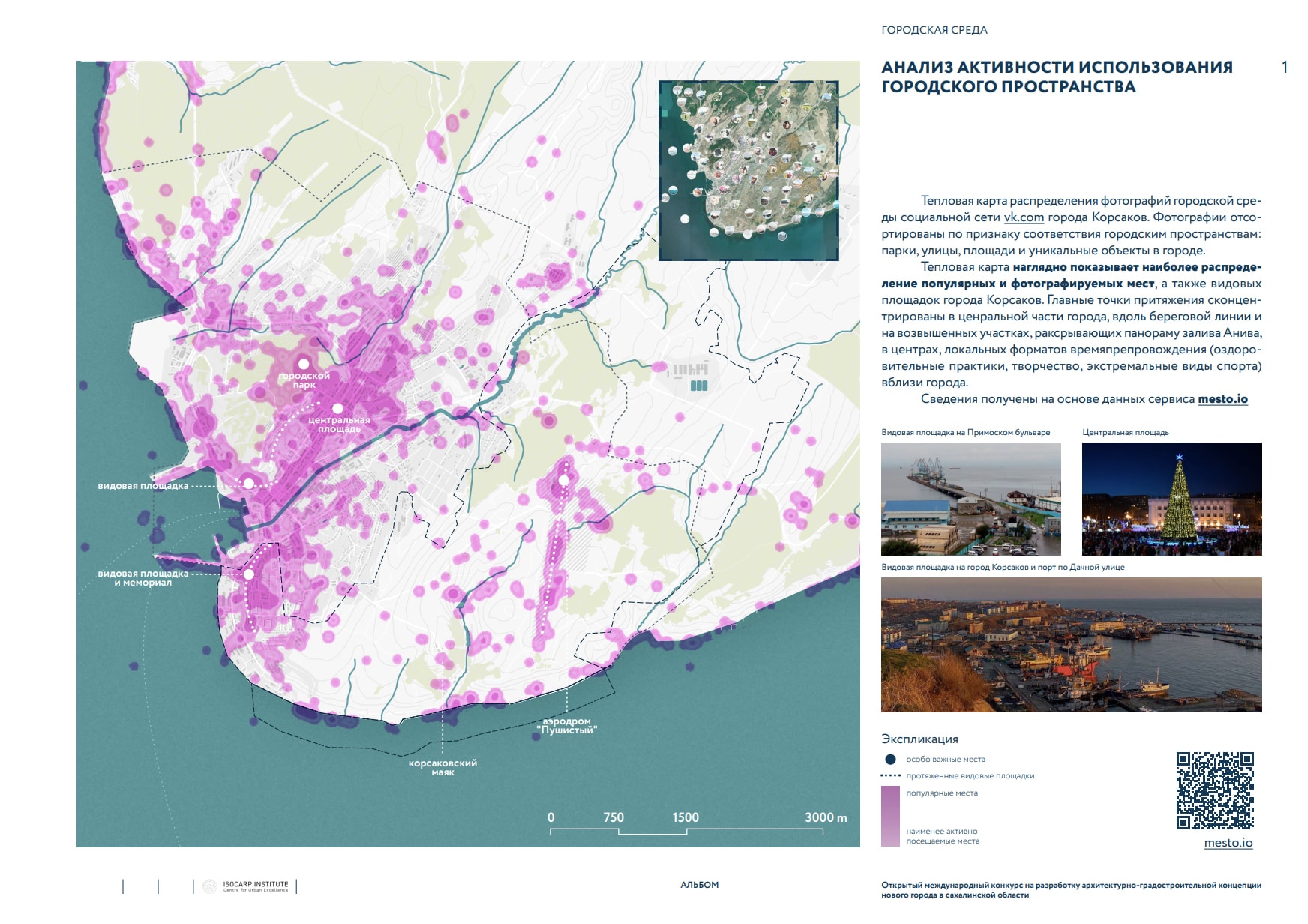1308x924 pixels.
Task: Click the городской парк map label
Action: pos(304,380)
